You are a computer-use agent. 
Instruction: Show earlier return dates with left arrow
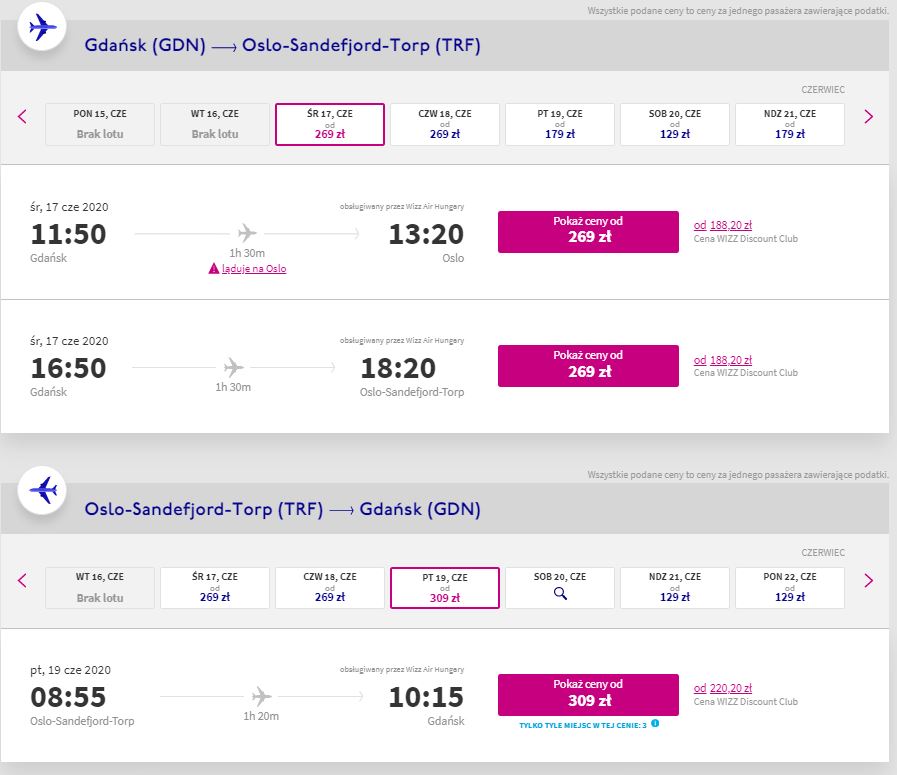pos(22,581)
